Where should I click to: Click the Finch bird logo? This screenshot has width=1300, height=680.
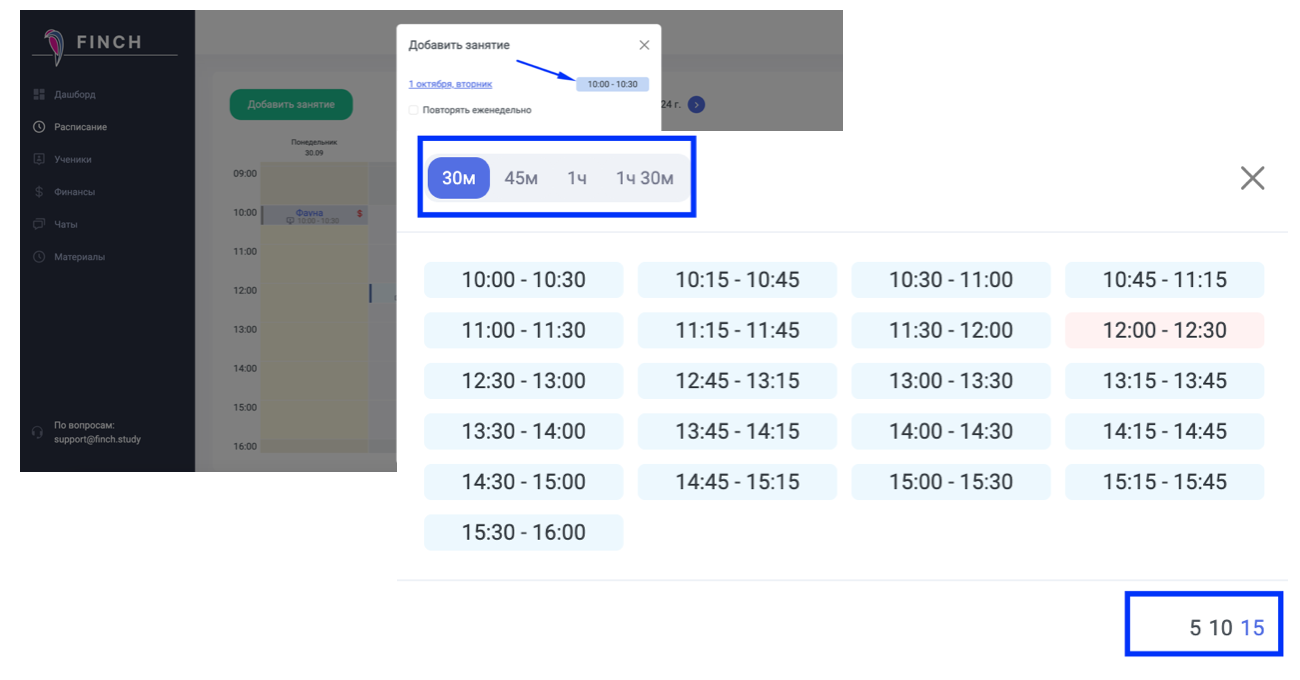click(54, 45)
